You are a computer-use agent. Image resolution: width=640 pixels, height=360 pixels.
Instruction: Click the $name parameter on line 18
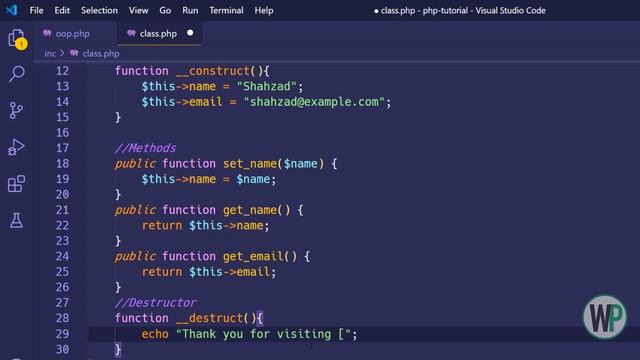click(300, 164)
